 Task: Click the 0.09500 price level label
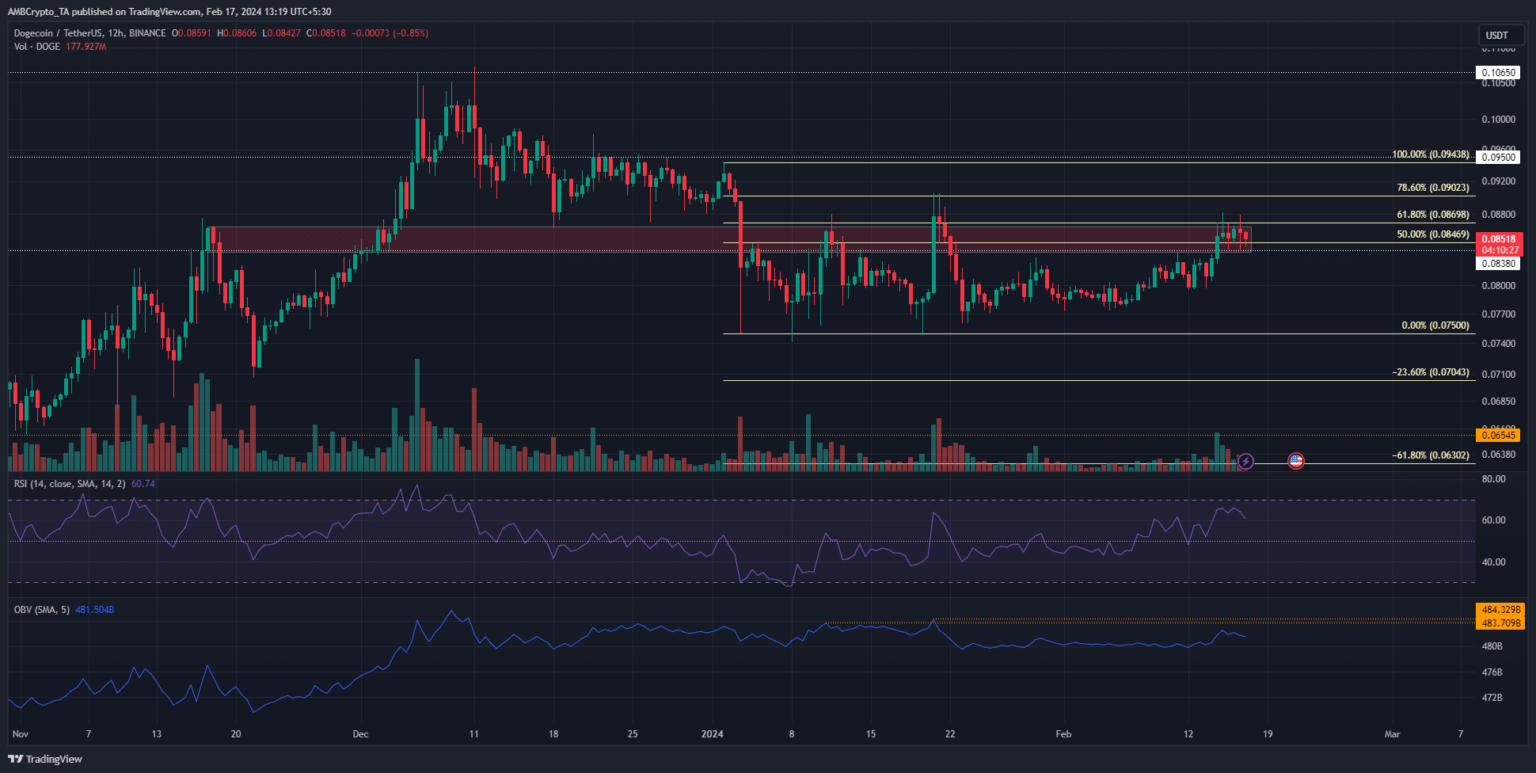pos(1500,157)
